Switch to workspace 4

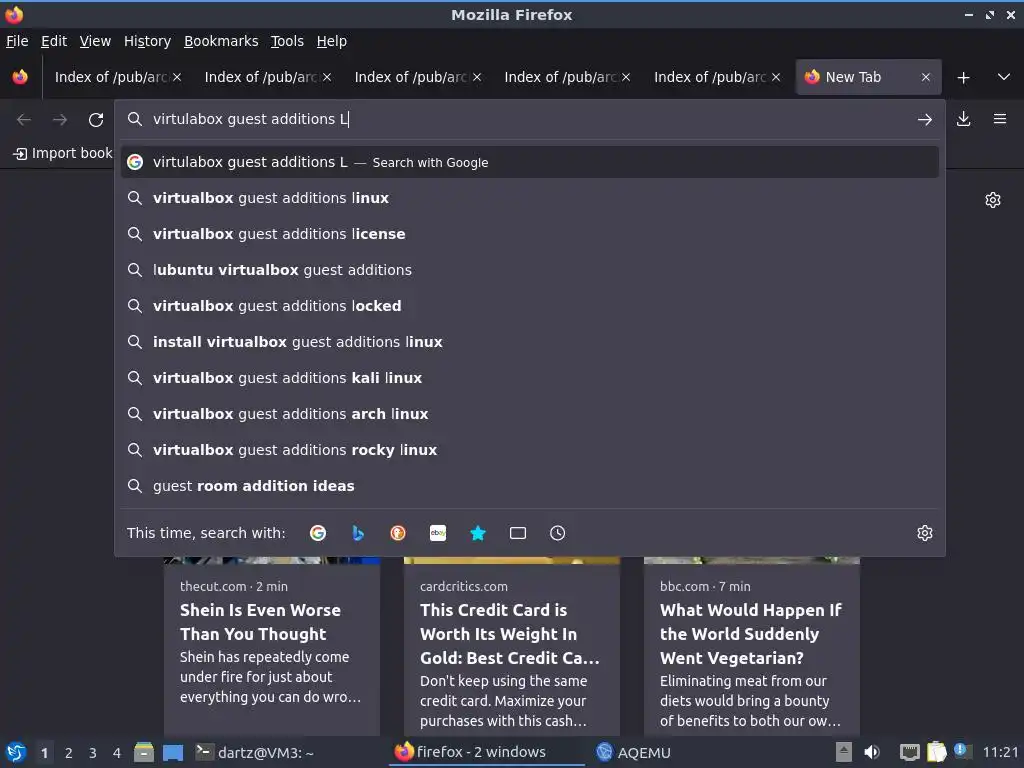[117, 753]
